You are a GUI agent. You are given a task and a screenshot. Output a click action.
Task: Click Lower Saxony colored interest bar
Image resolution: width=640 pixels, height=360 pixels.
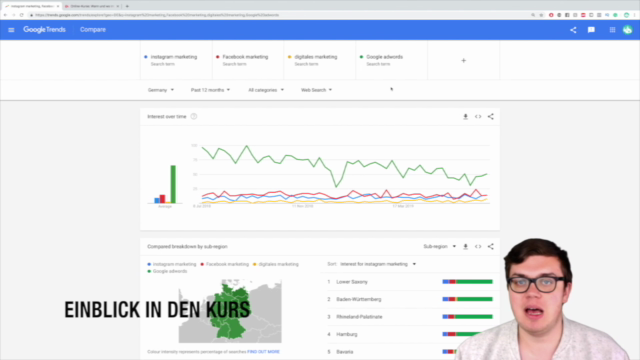pos(467,282)
